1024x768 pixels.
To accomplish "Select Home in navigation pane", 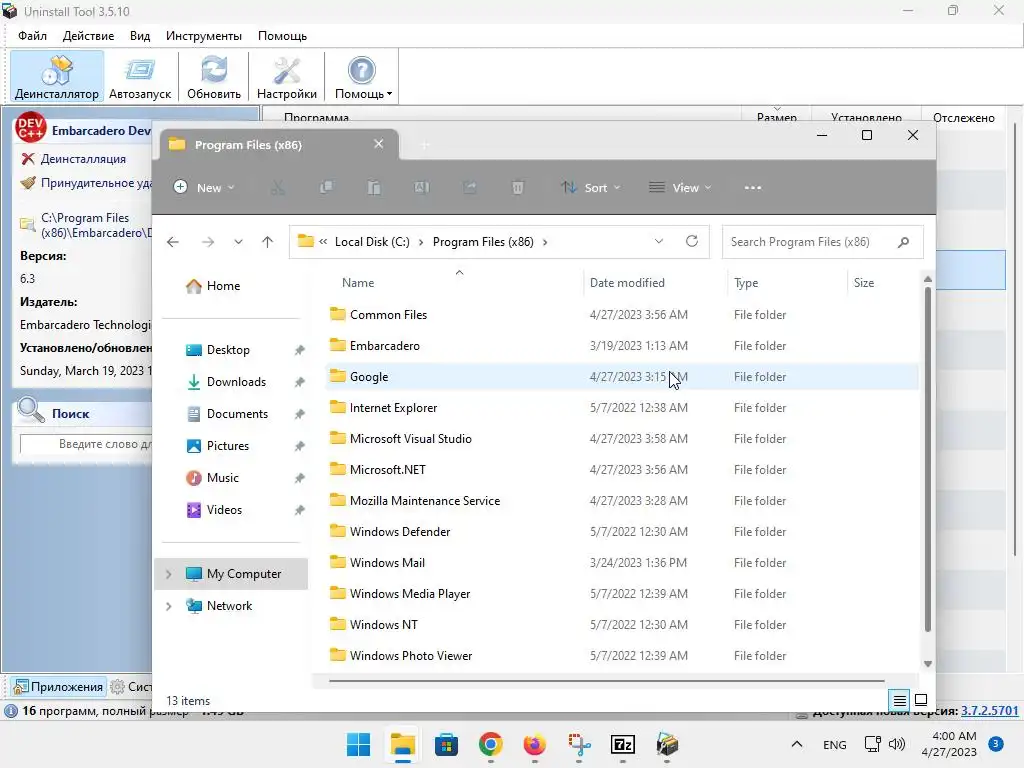I will [x=223, y=286].
